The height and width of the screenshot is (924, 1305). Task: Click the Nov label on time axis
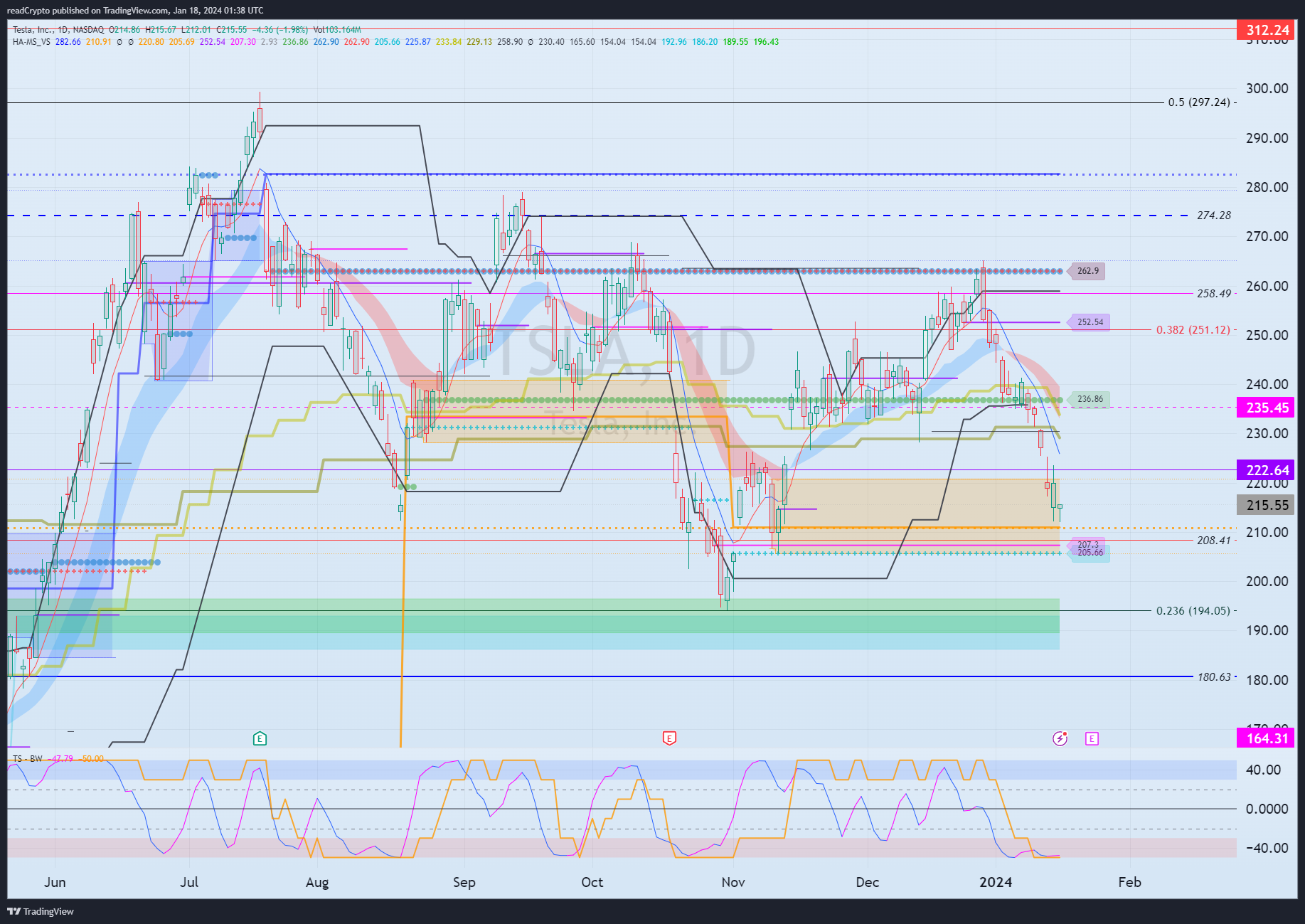(x=733, y=883)
